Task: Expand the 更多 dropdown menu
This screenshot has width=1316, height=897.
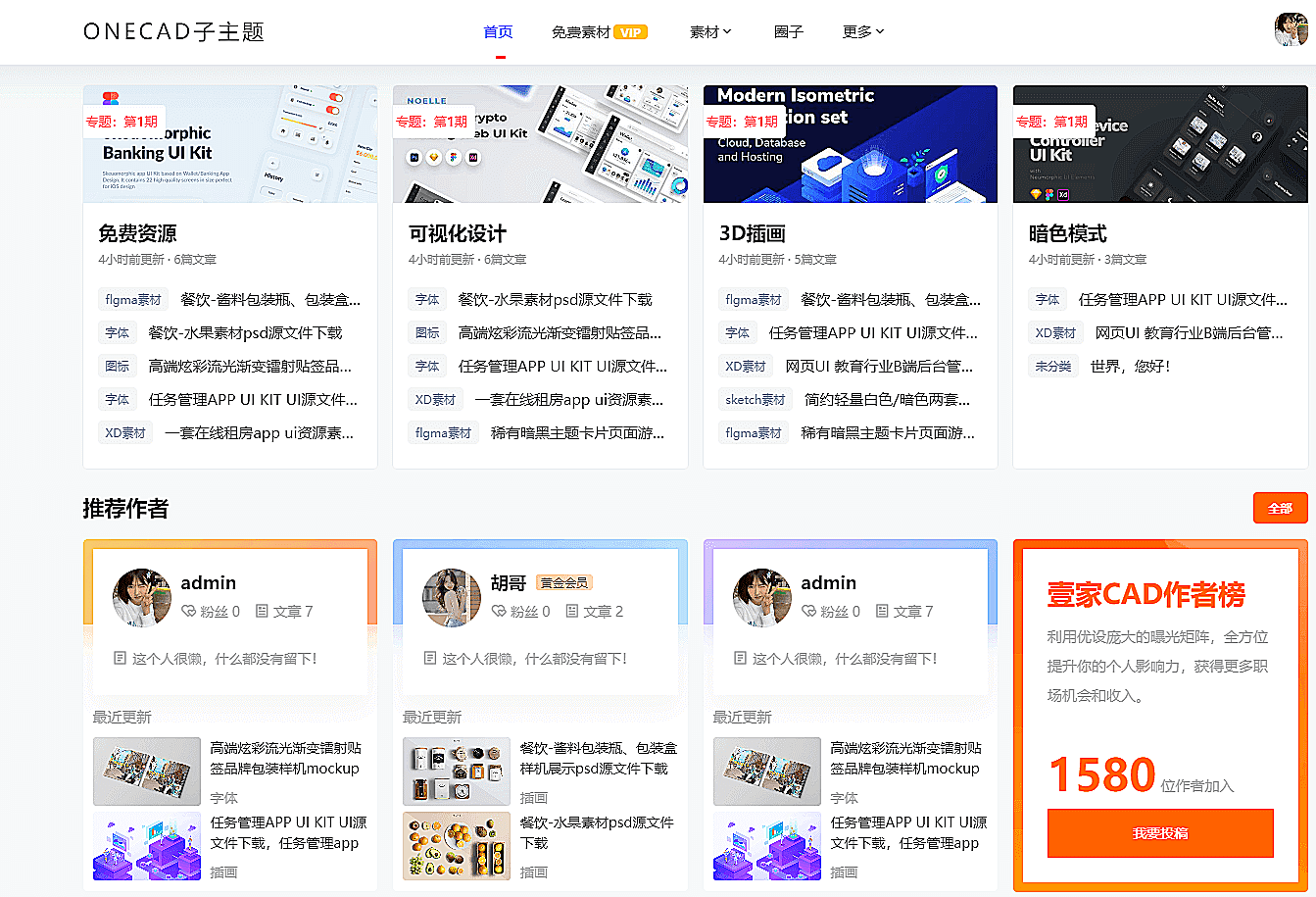Action: (x=863, y=32)
